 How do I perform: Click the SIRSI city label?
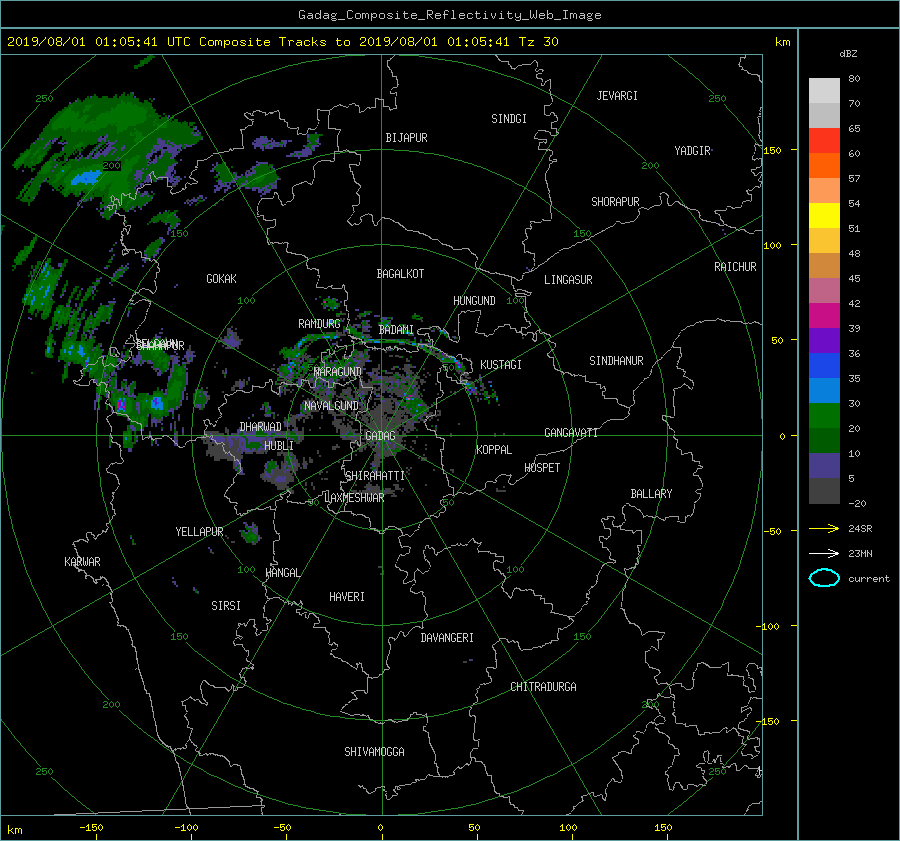(x=226, y=606)
